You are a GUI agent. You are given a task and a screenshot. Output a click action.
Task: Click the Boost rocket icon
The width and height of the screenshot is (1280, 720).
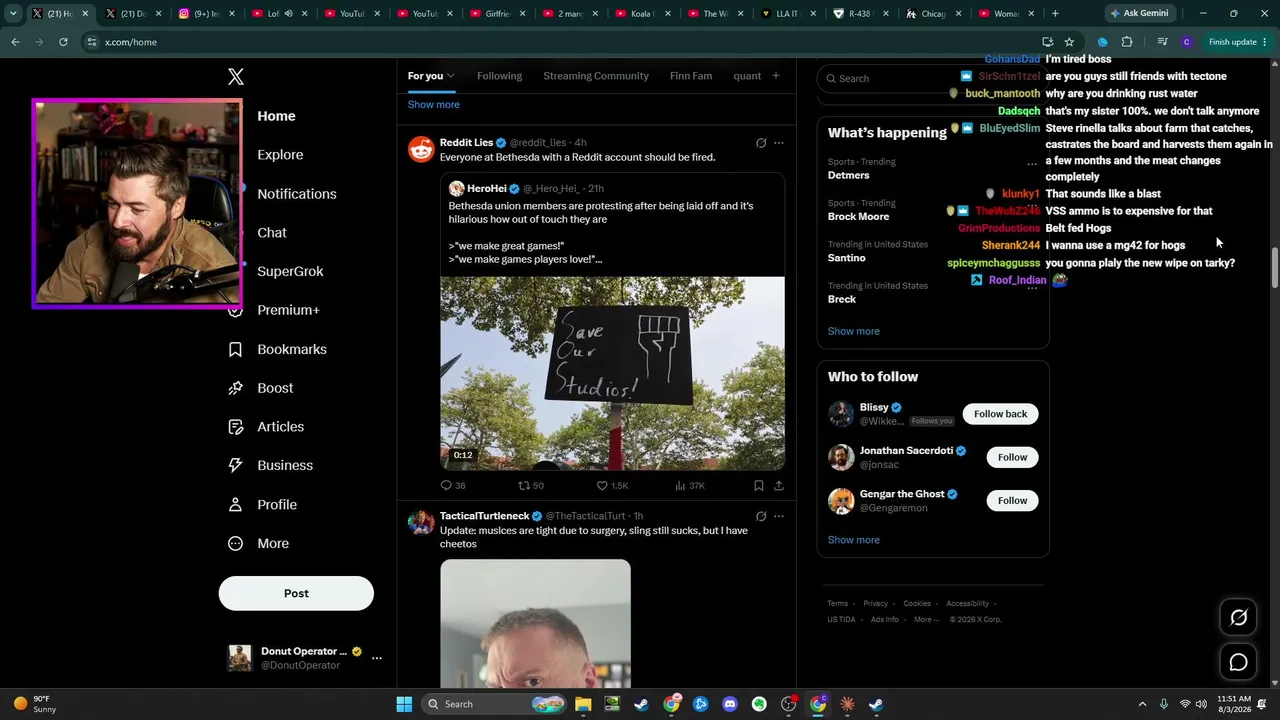(235, 388)
